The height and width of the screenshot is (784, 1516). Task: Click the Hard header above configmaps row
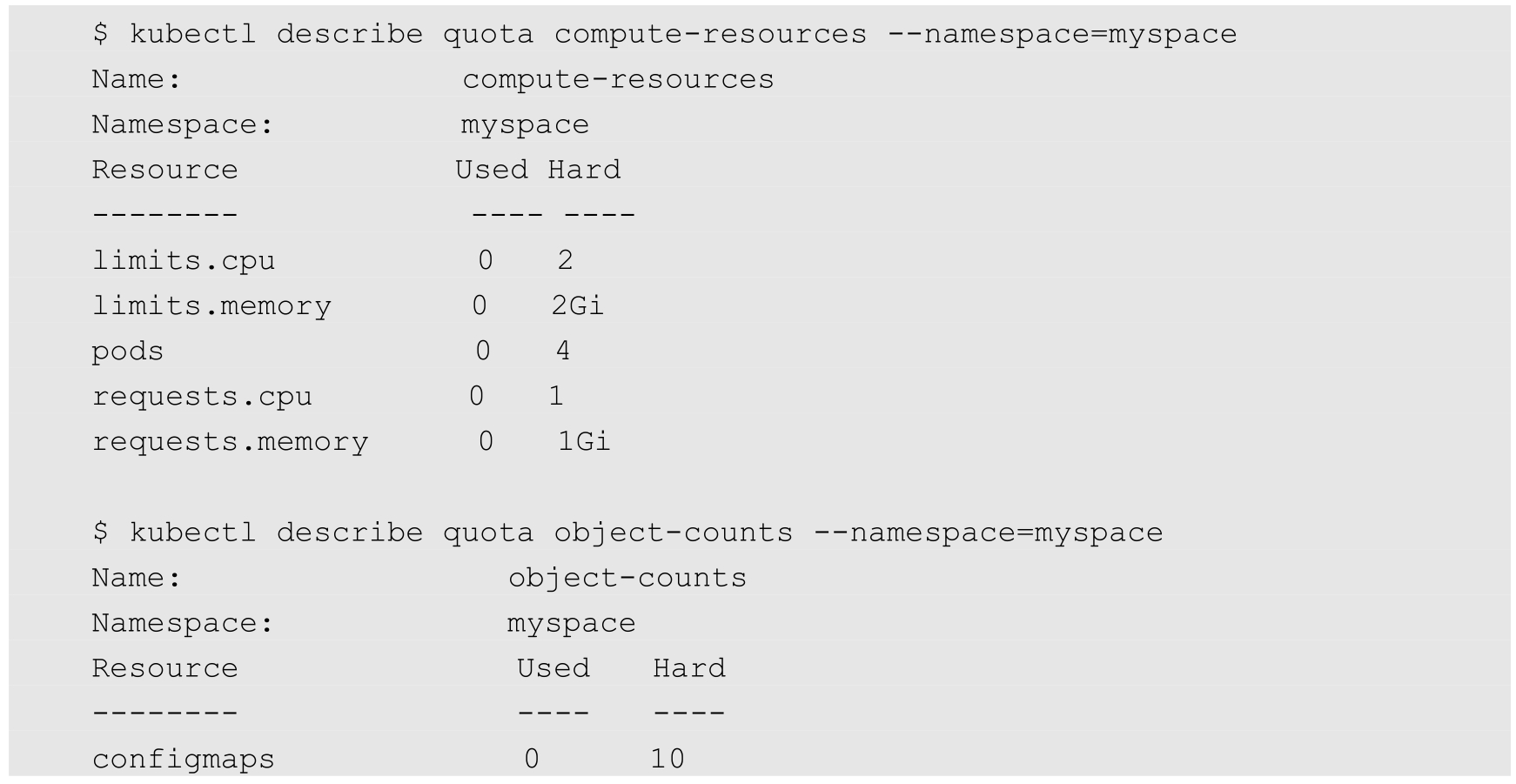689,668
